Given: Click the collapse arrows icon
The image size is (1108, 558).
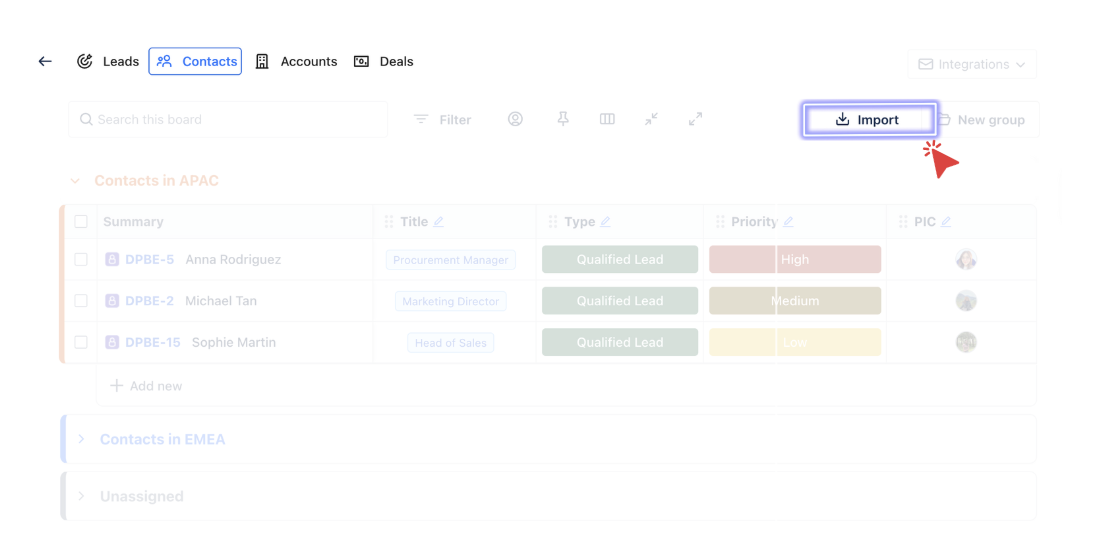Looking at the screenshot, I should click(x=651, y=119).
